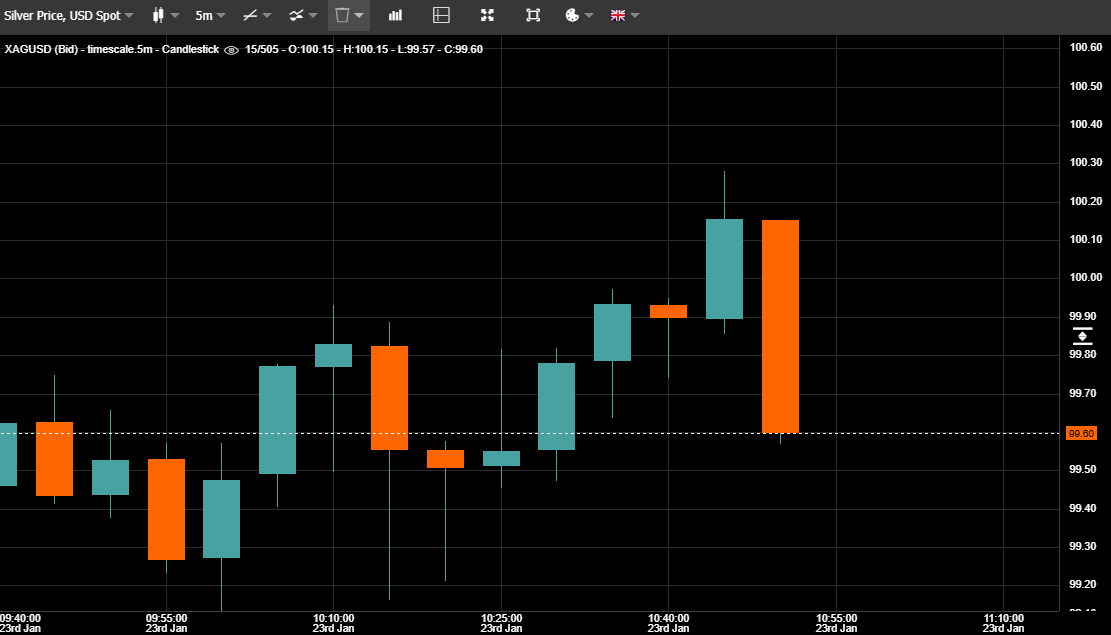Expand the language dropdown arrow
1111x635 pixels.
coord(635,16)
